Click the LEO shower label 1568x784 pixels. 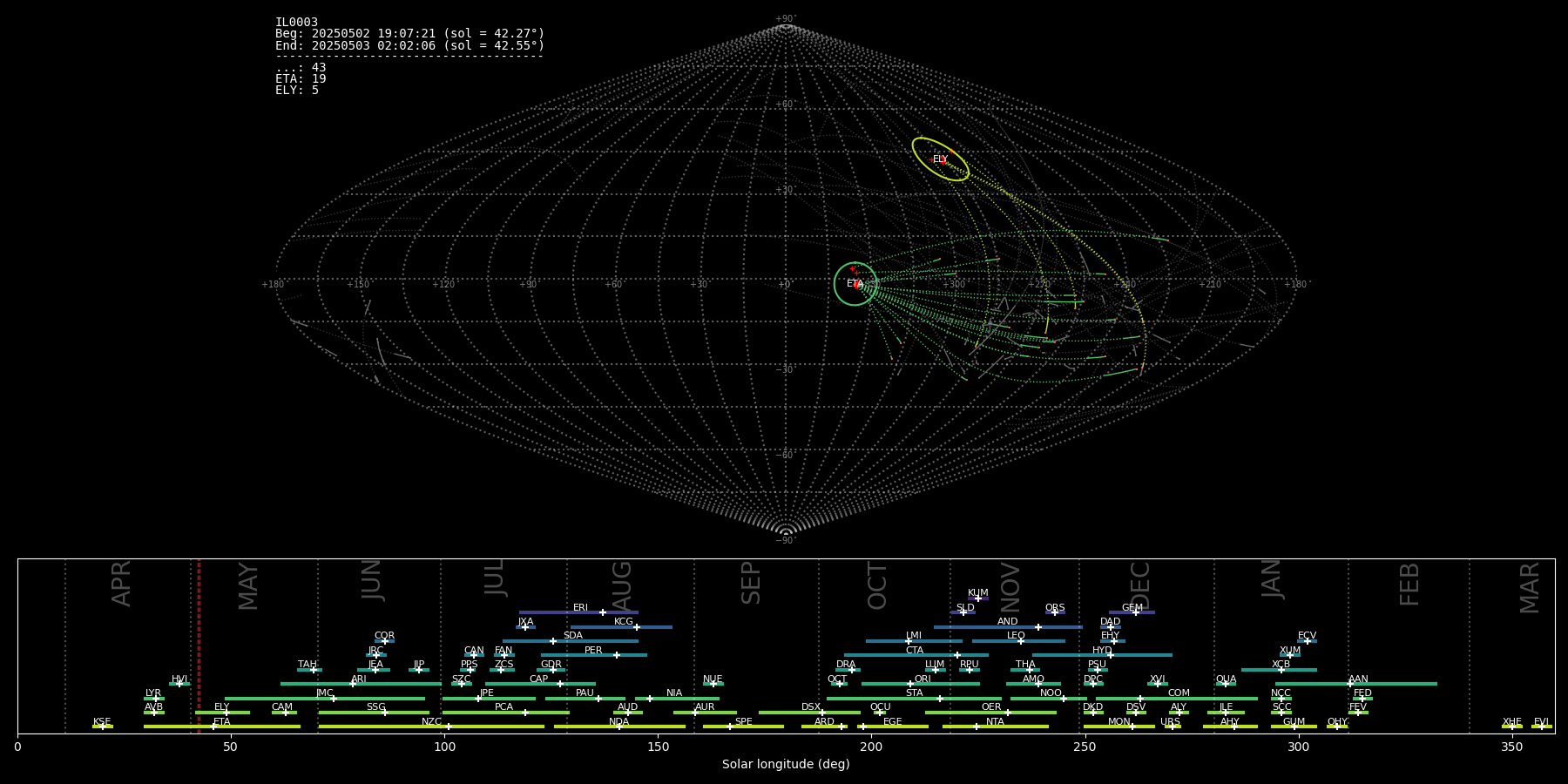1016,636
